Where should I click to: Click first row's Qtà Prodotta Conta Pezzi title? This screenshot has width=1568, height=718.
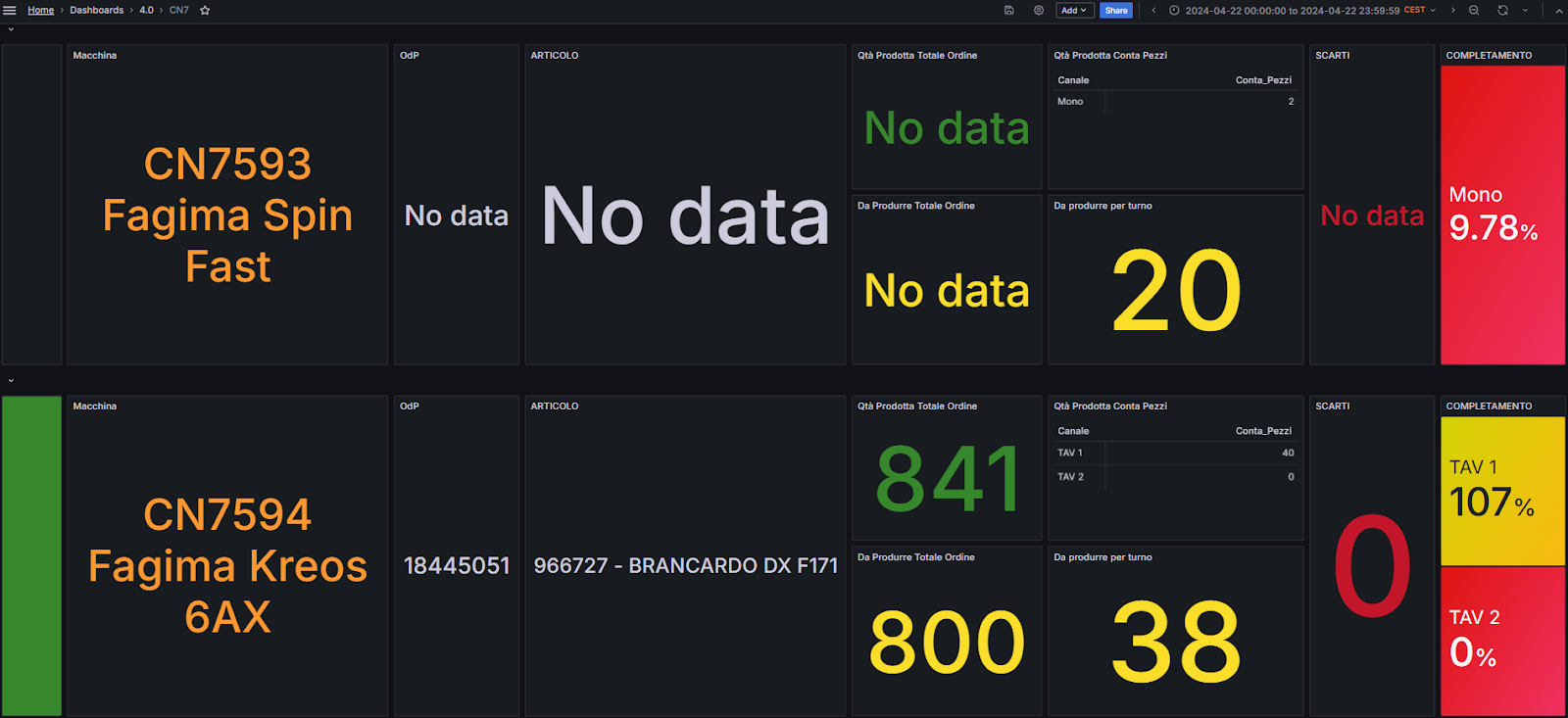coord(1110,56)
